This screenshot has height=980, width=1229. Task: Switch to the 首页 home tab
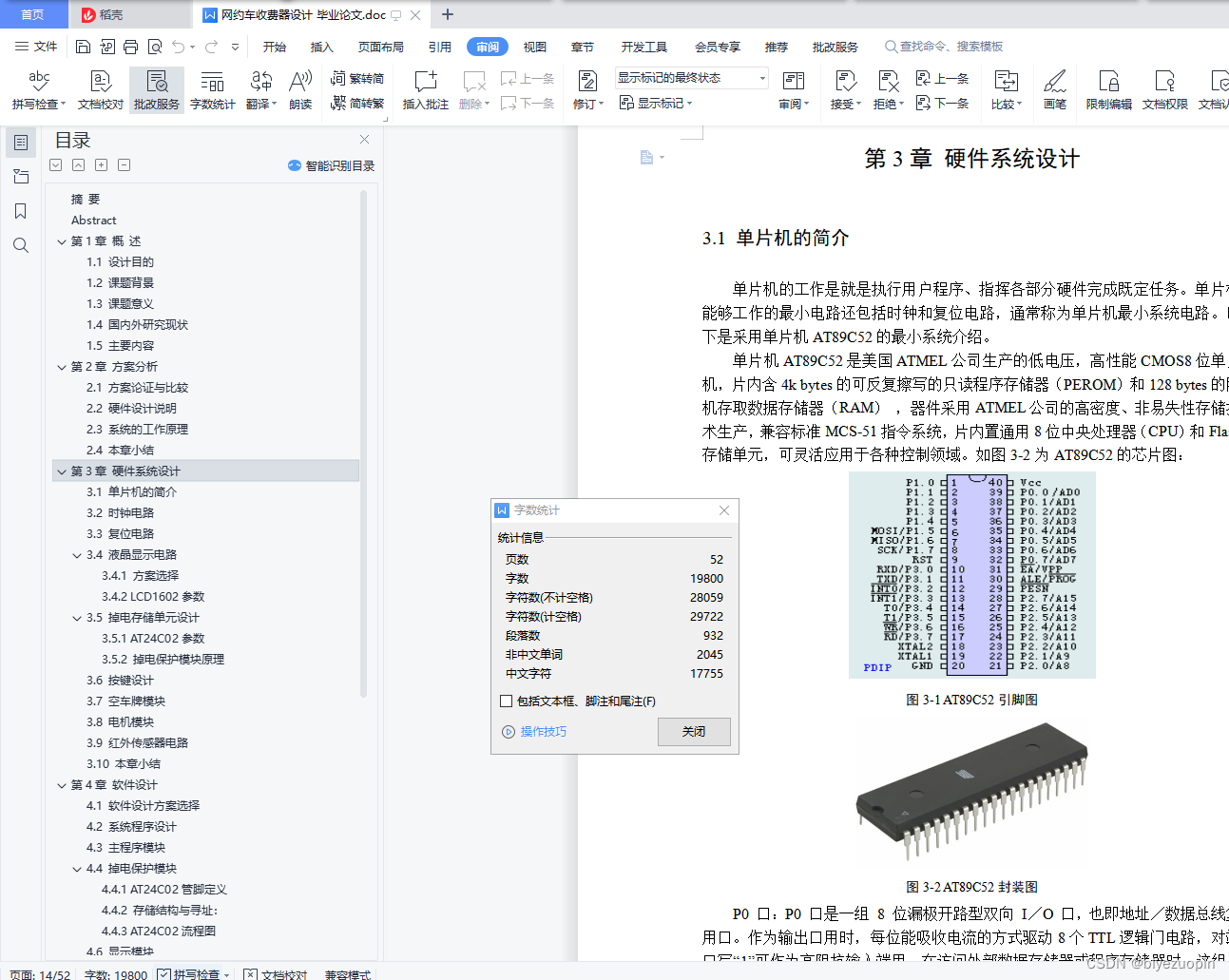tap(33, 14)
